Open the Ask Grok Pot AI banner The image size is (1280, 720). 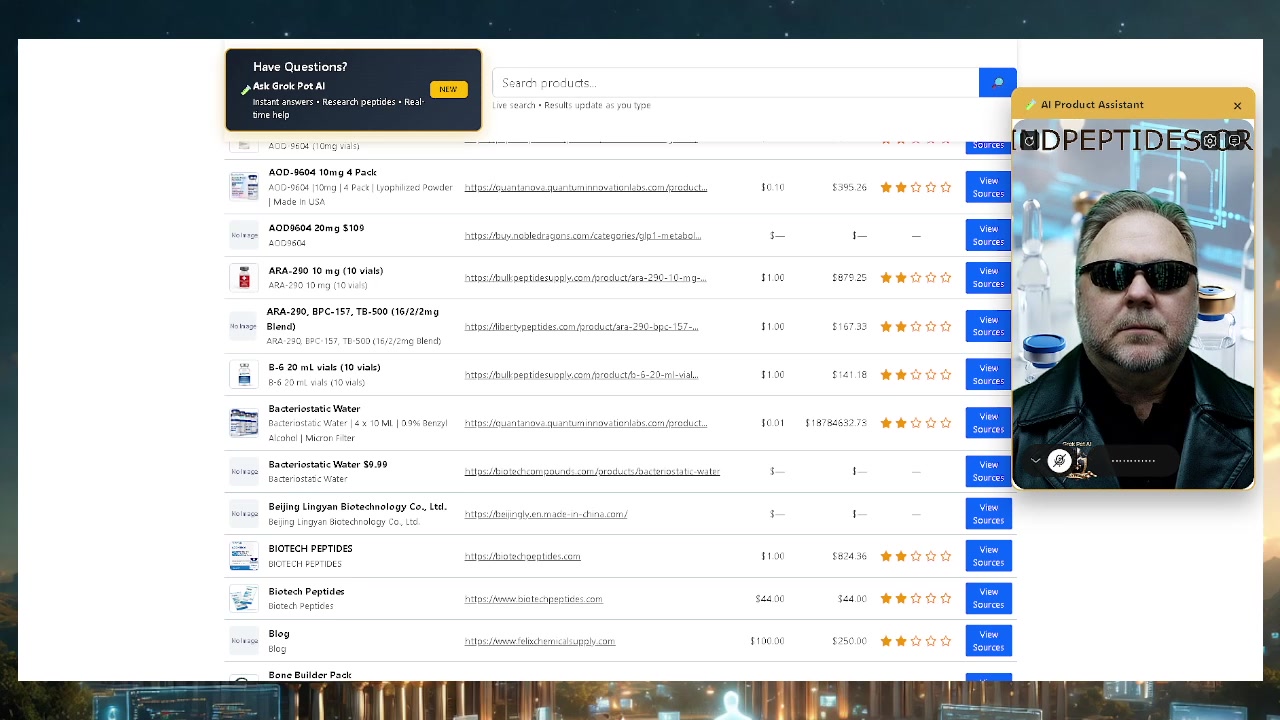coord(353,90)
